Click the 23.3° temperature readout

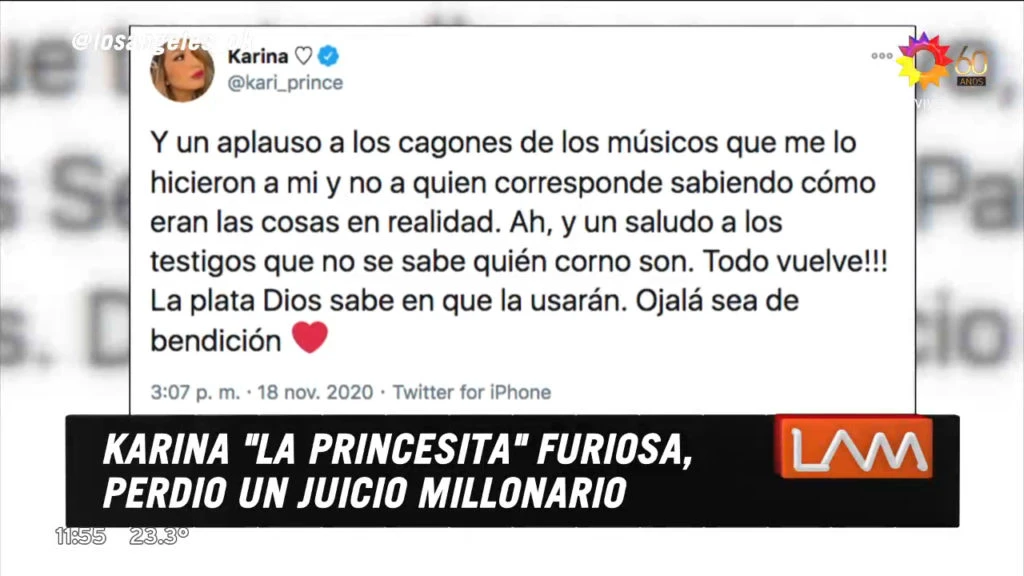tap(159, 536)
